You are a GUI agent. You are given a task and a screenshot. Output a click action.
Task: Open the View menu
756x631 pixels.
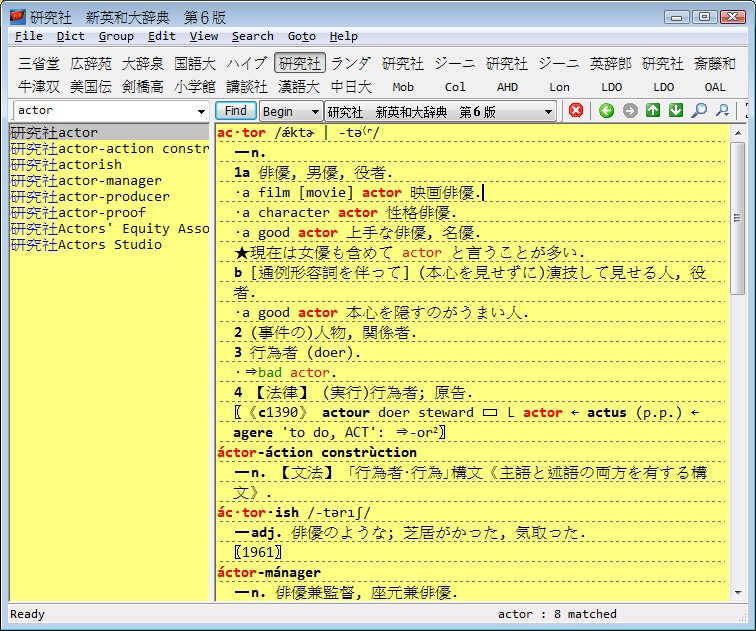click(203, 36)
